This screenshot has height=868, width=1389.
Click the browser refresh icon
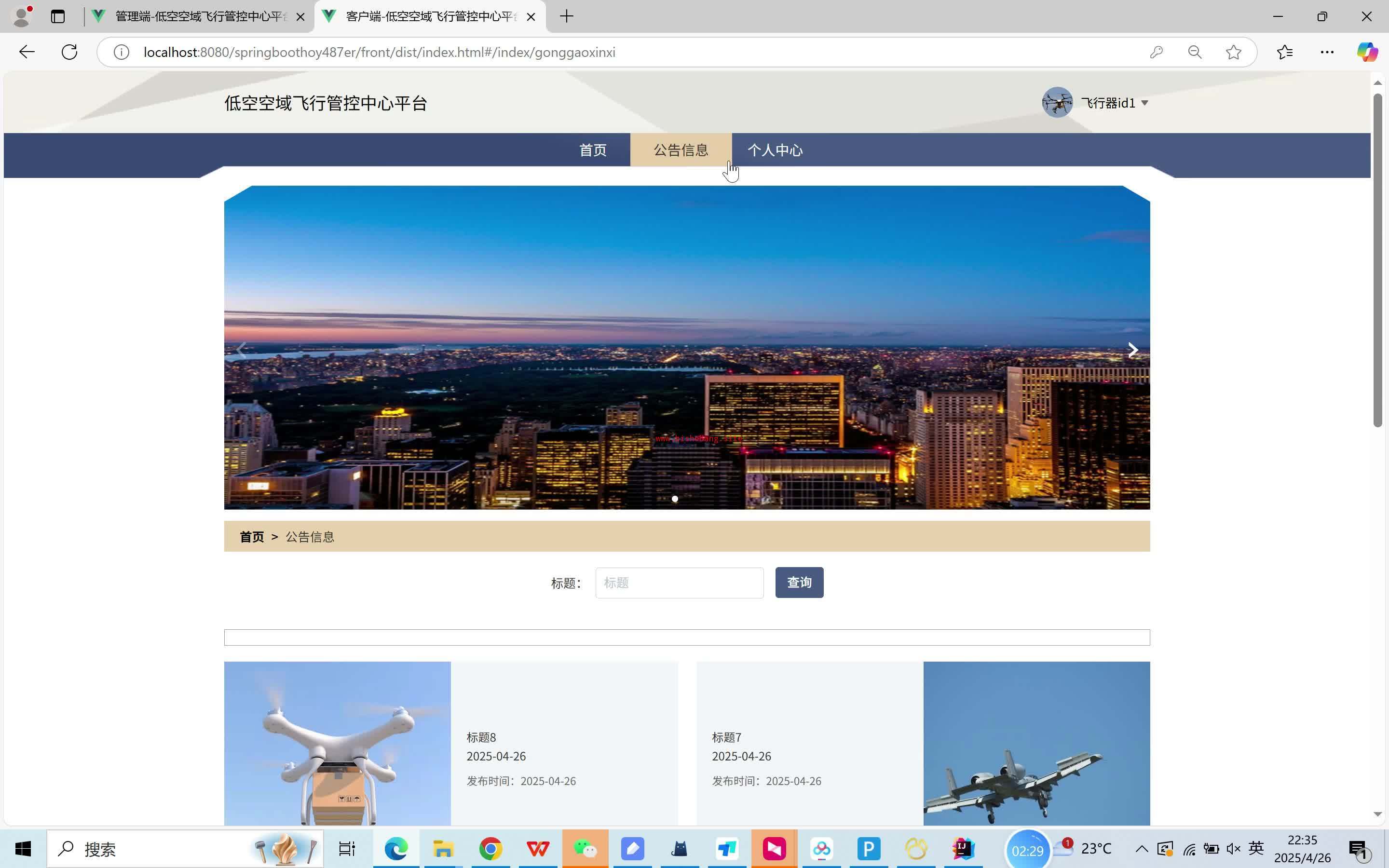click(69, 52)
